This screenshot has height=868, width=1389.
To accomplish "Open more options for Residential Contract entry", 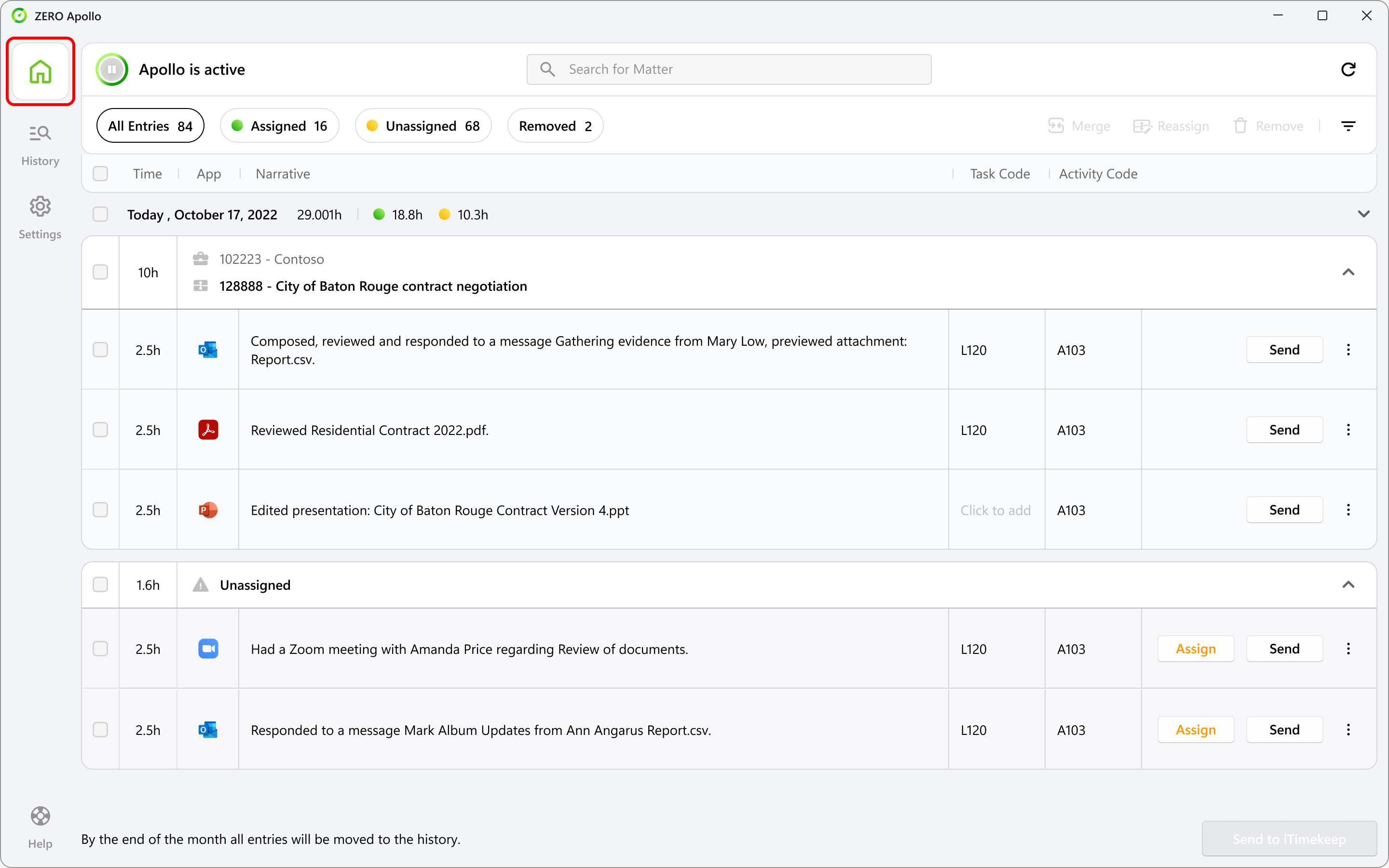I will [x=1348, y=429].
